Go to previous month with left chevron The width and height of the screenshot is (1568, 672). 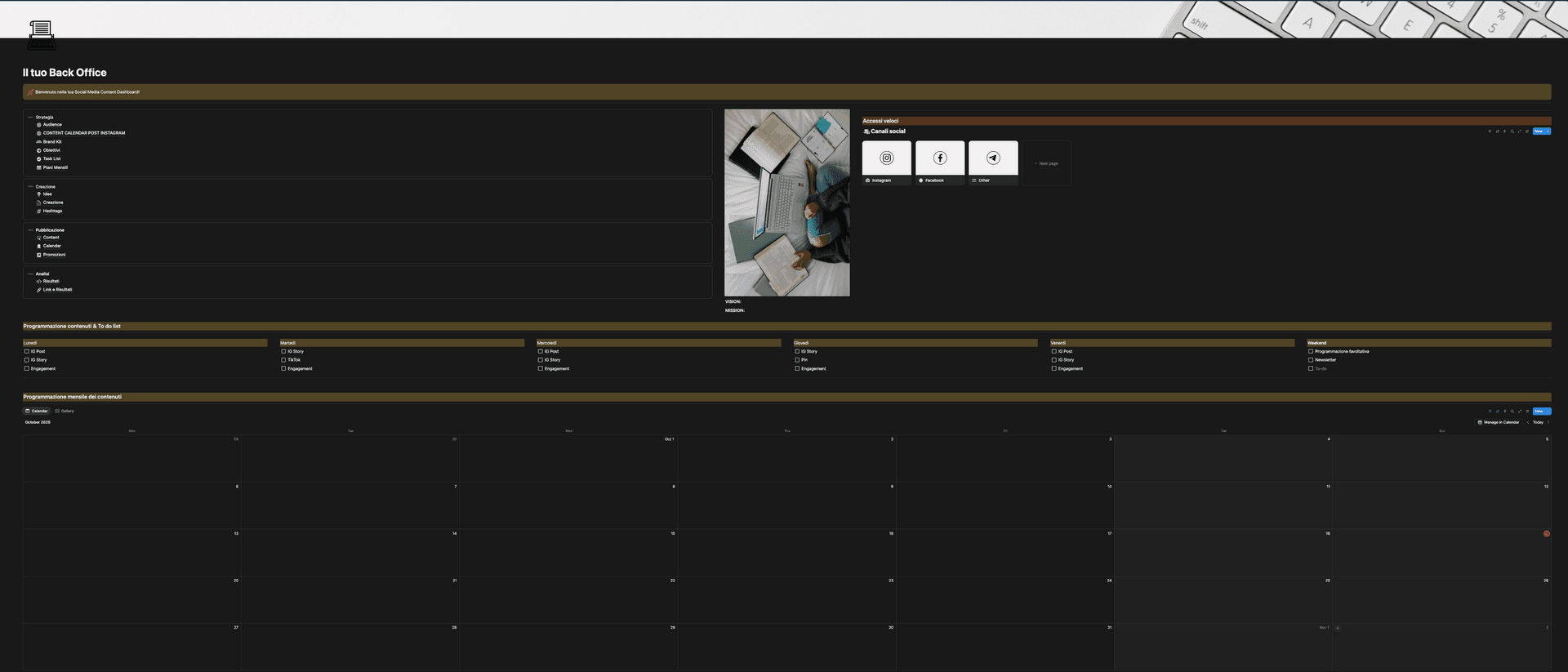coord(1528,422)
